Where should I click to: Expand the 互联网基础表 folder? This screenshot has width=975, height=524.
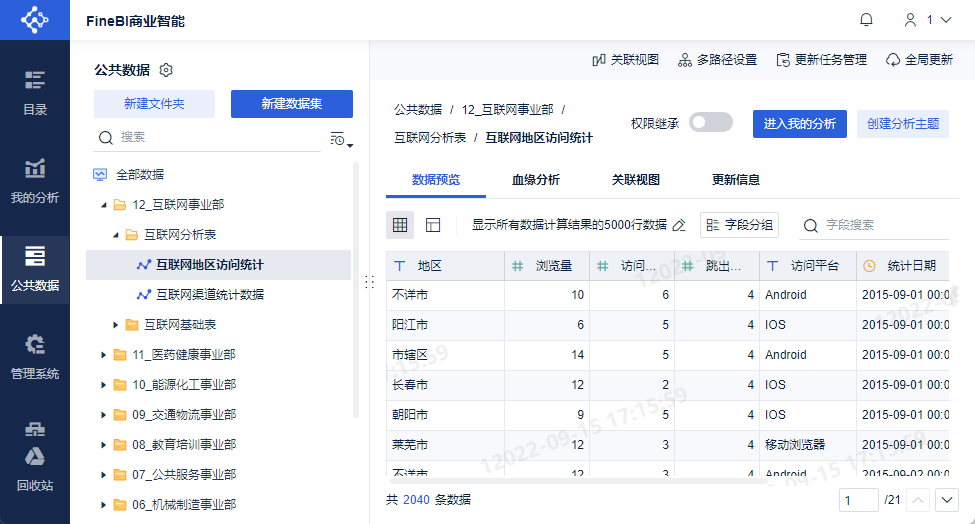(x=115, y=325)
